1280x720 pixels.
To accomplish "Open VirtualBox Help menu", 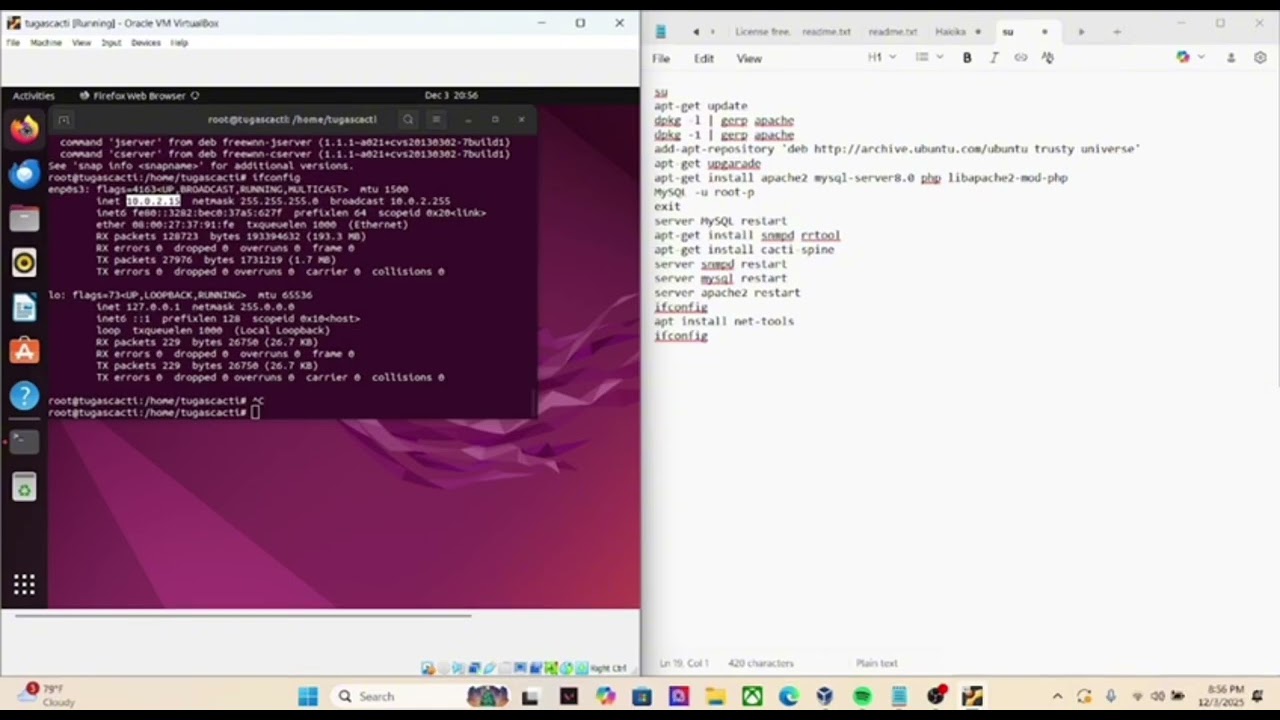I will point(179,43).
